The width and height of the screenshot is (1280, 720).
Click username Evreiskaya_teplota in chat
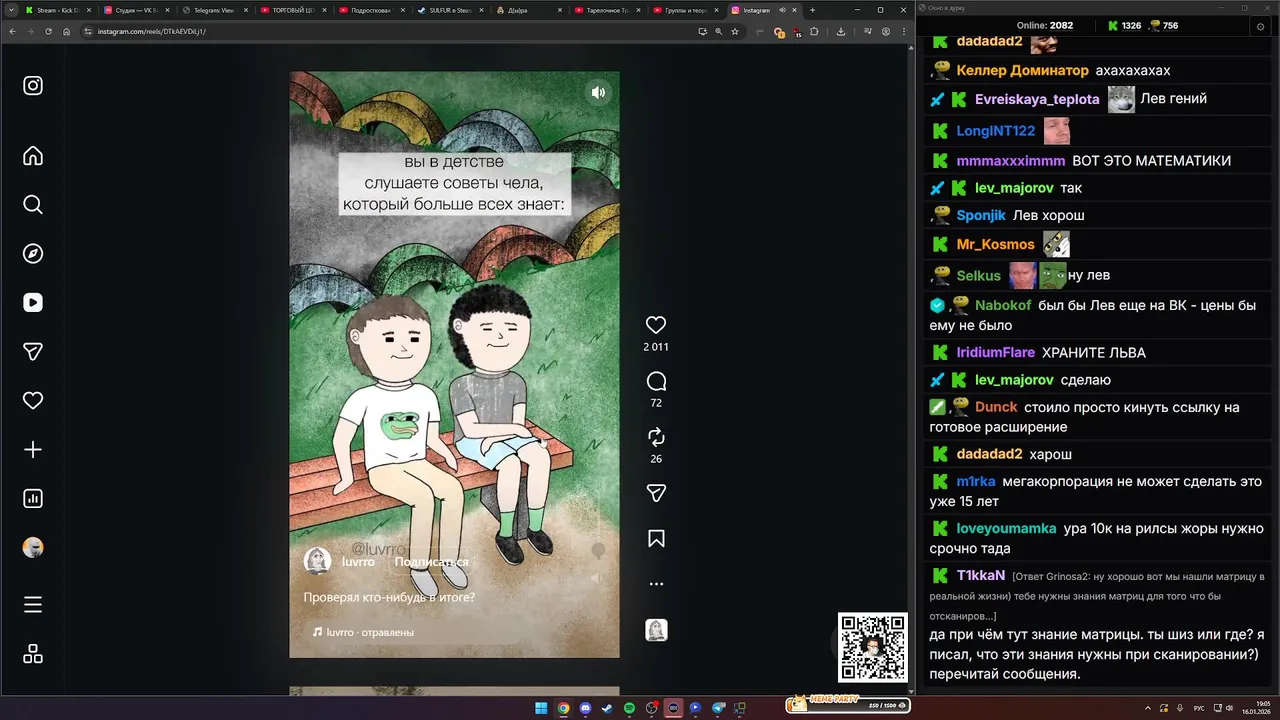[x=1037, y=99]
